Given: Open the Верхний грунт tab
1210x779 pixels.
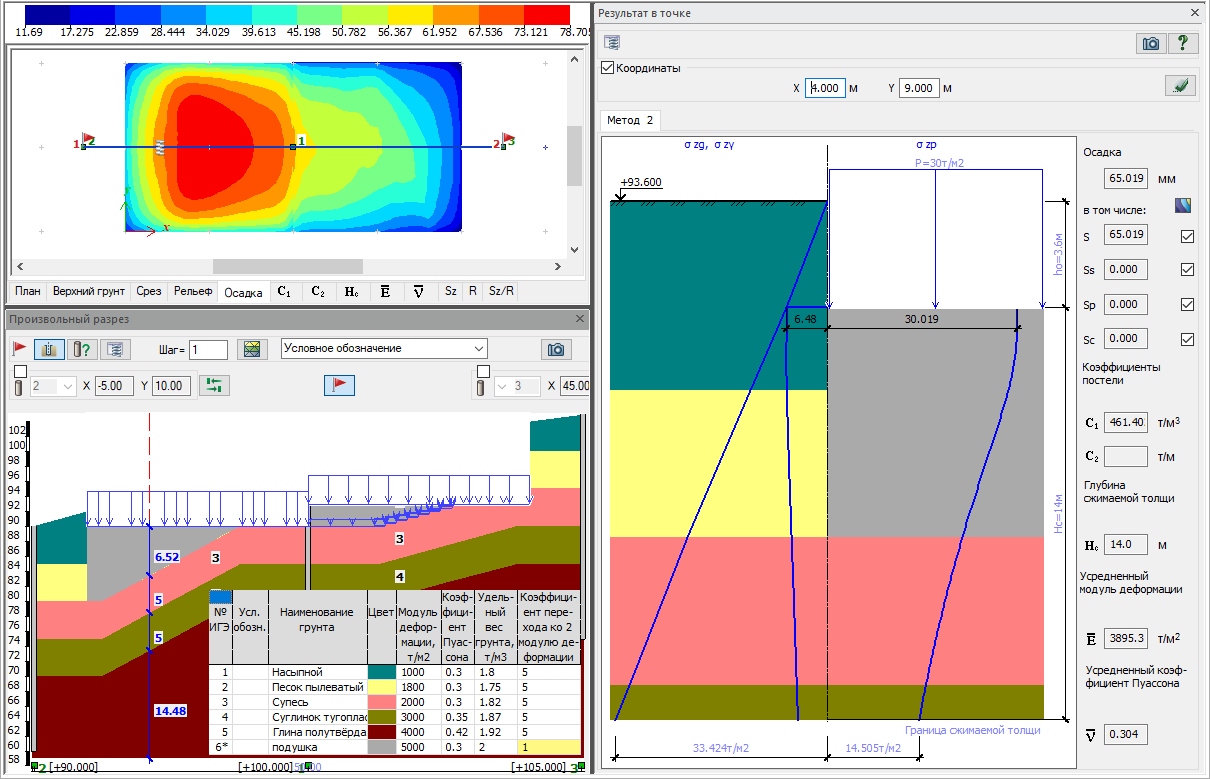Looking at the screenshot, I should click(x=89, y=291).
